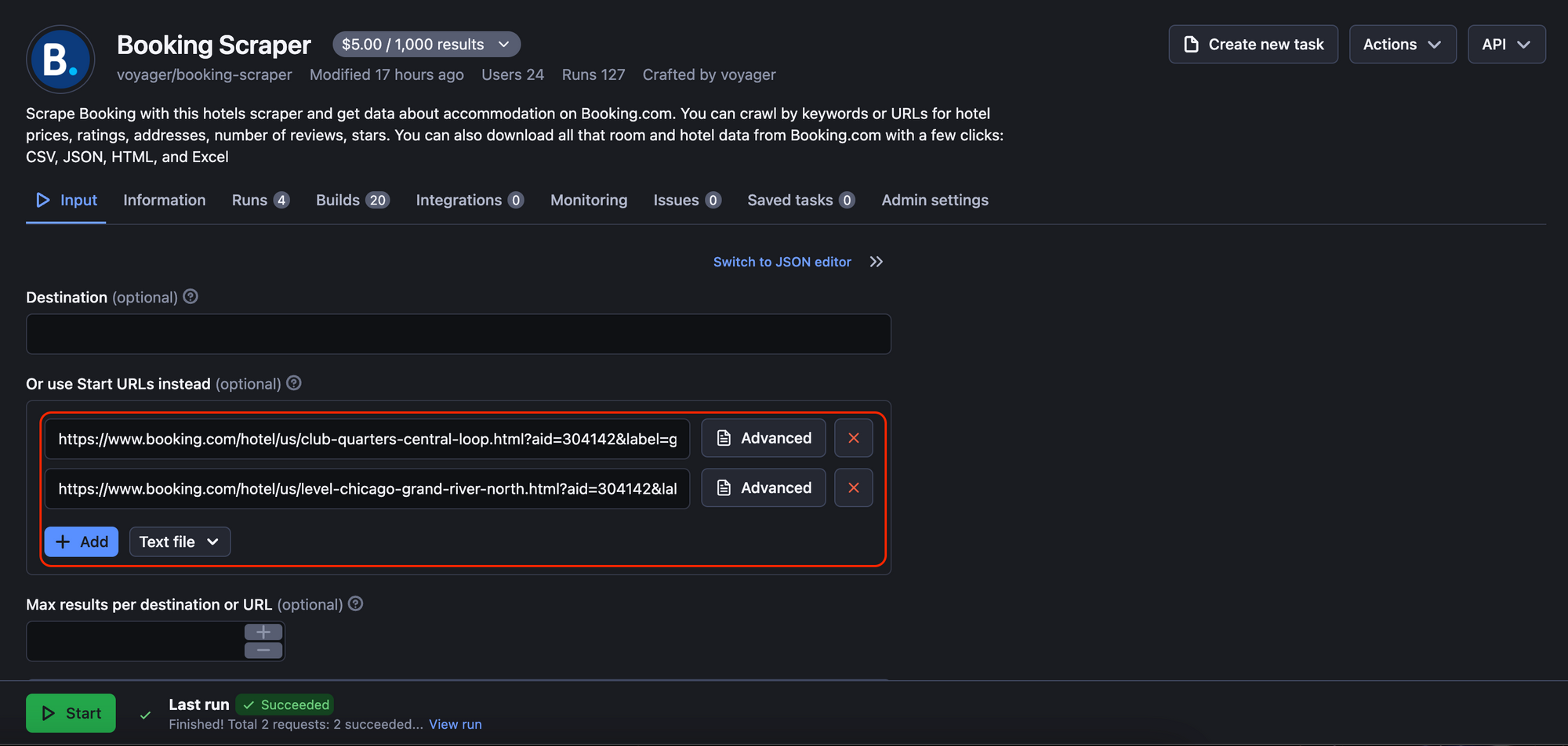Click the Booking Scraper logo icon
The width and height of the screenshot is (1568, 746).
click(60, 60)
